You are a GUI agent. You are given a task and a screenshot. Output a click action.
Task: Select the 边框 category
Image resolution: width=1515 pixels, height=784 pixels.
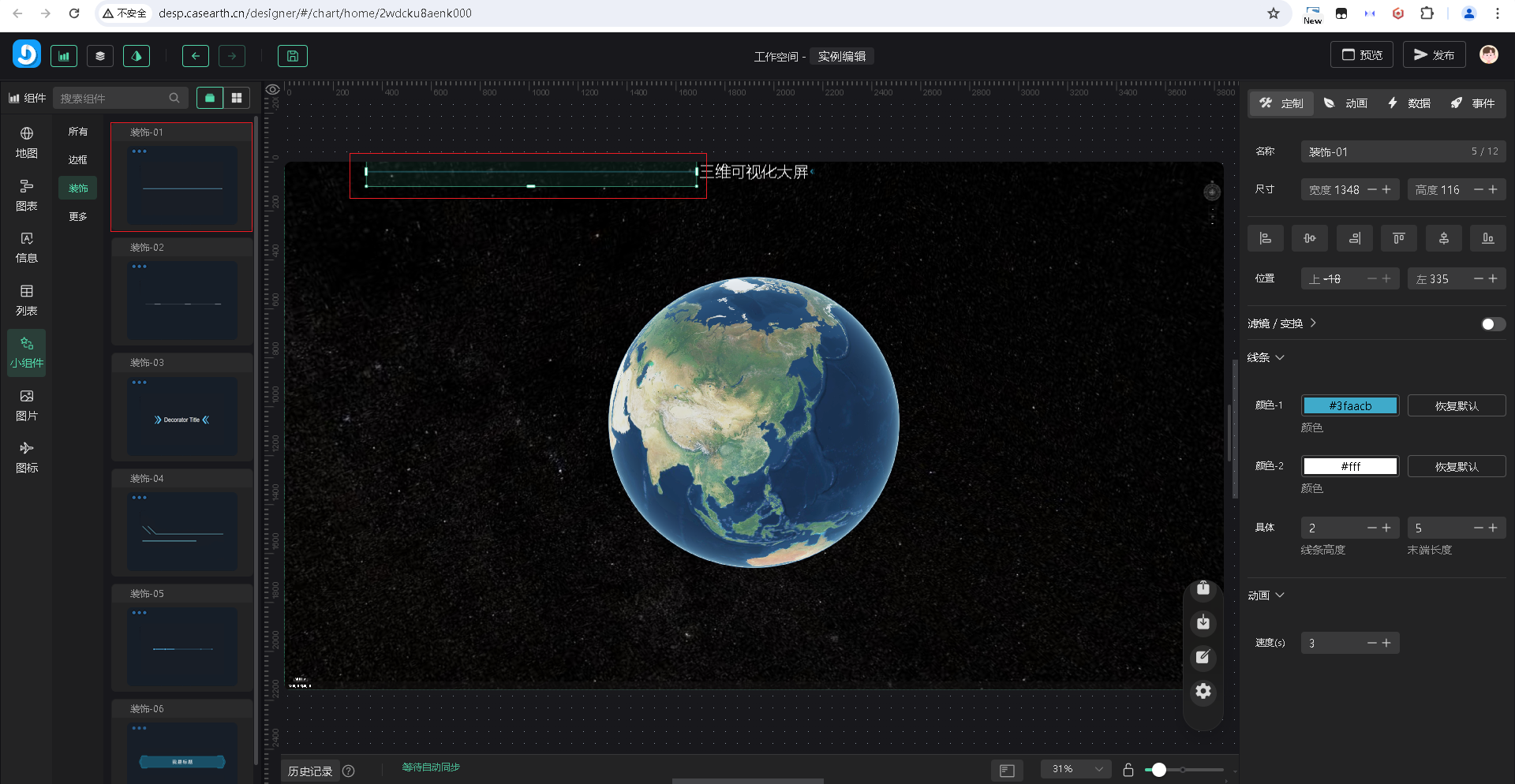click(x=77, y=160)
